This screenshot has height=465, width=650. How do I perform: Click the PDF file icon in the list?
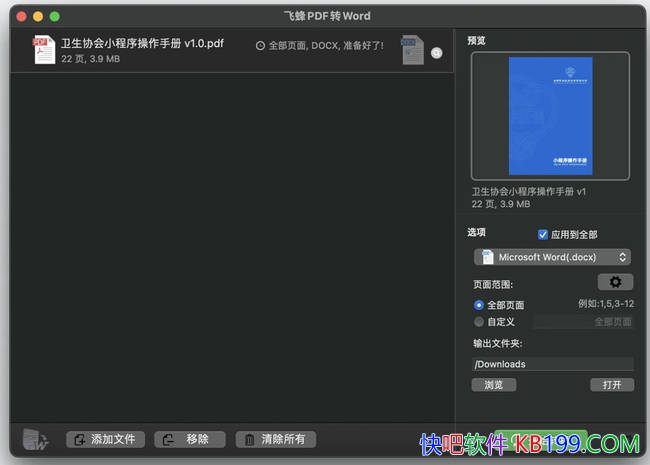coord(44,50)
